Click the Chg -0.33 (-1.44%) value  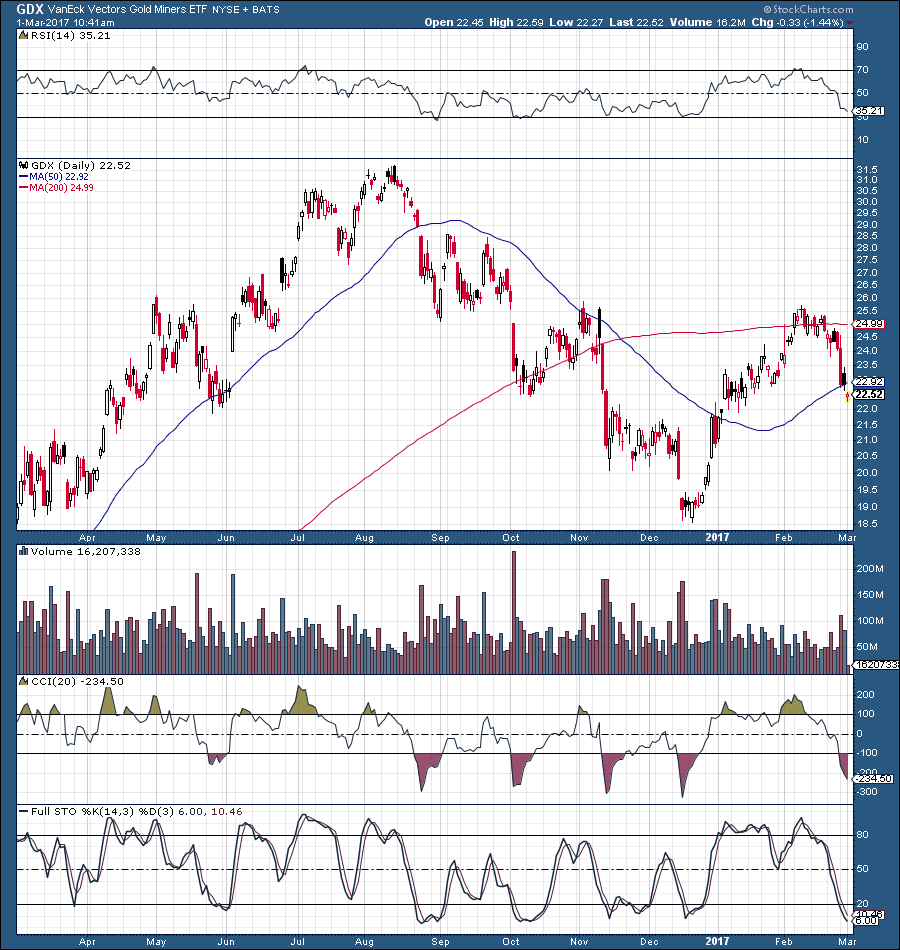tap(798, 22)
